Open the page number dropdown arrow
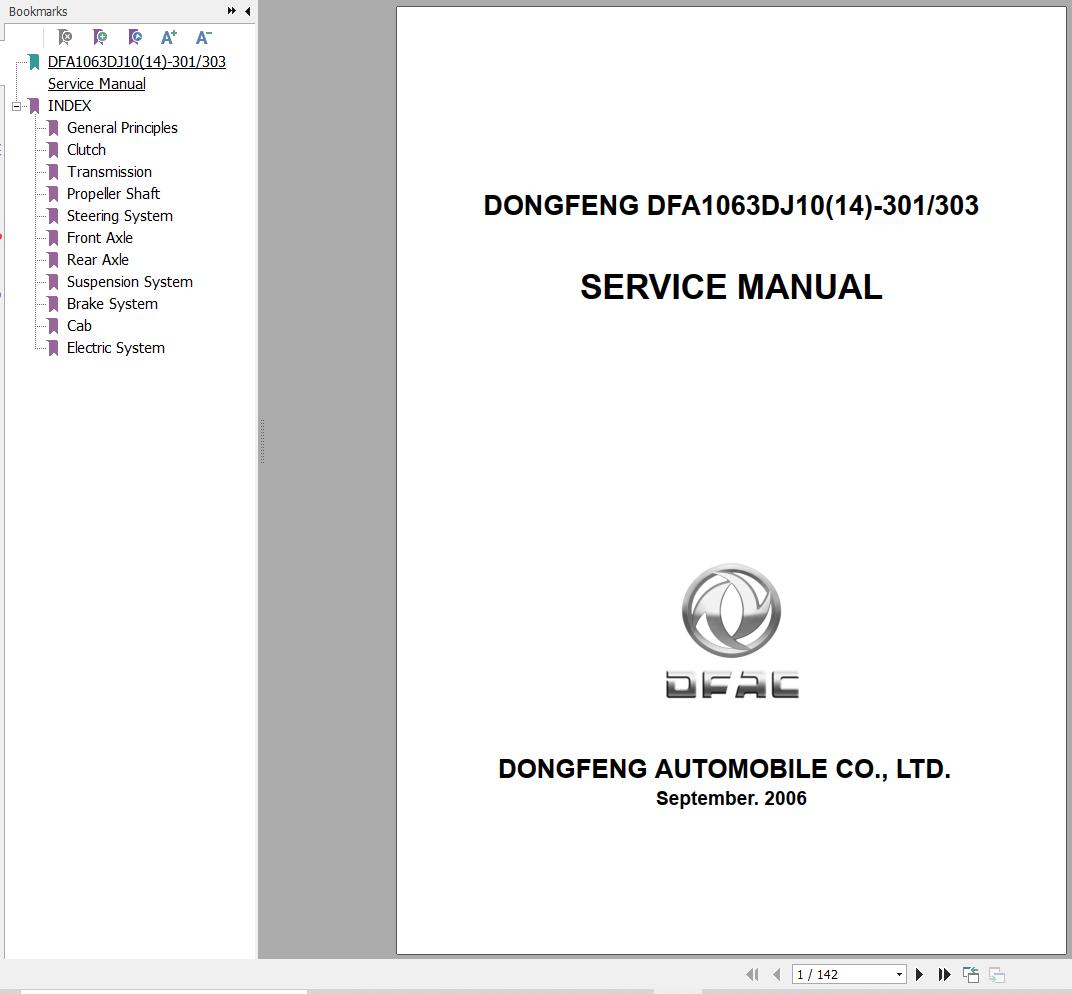 click(x=899, y=974)
